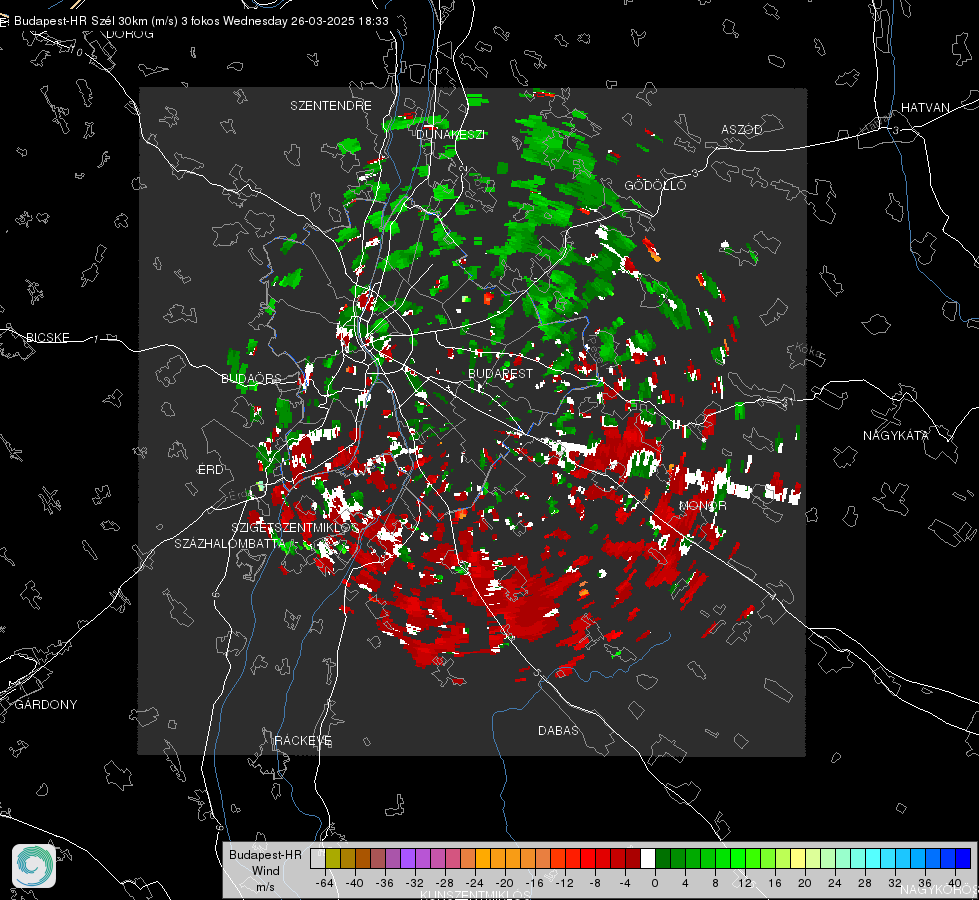Select the white zero-velocity legend swatch
Screen dimensions: 979x900
648,858
